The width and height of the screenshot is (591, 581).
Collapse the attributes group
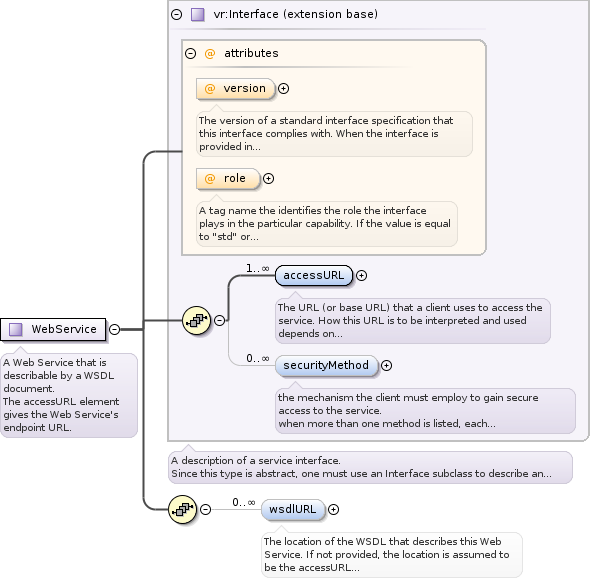coord(191,54)
